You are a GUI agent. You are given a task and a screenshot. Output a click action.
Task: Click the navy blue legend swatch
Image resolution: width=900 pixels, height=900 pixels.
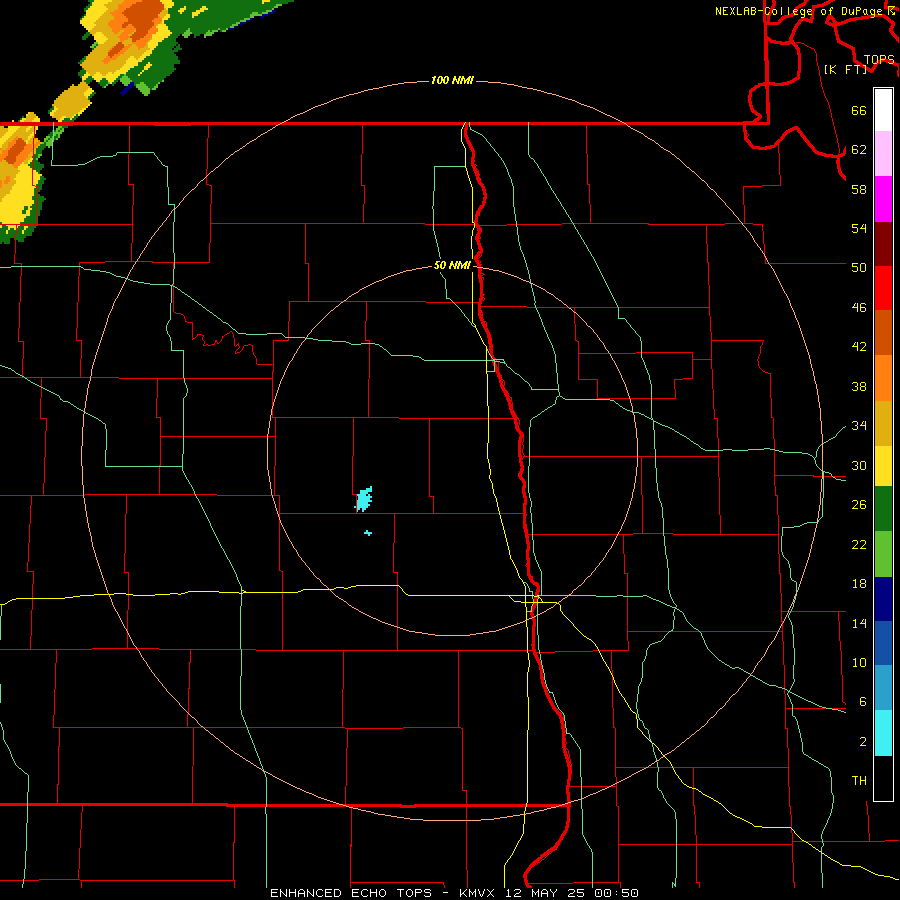[x=883, y=599]
